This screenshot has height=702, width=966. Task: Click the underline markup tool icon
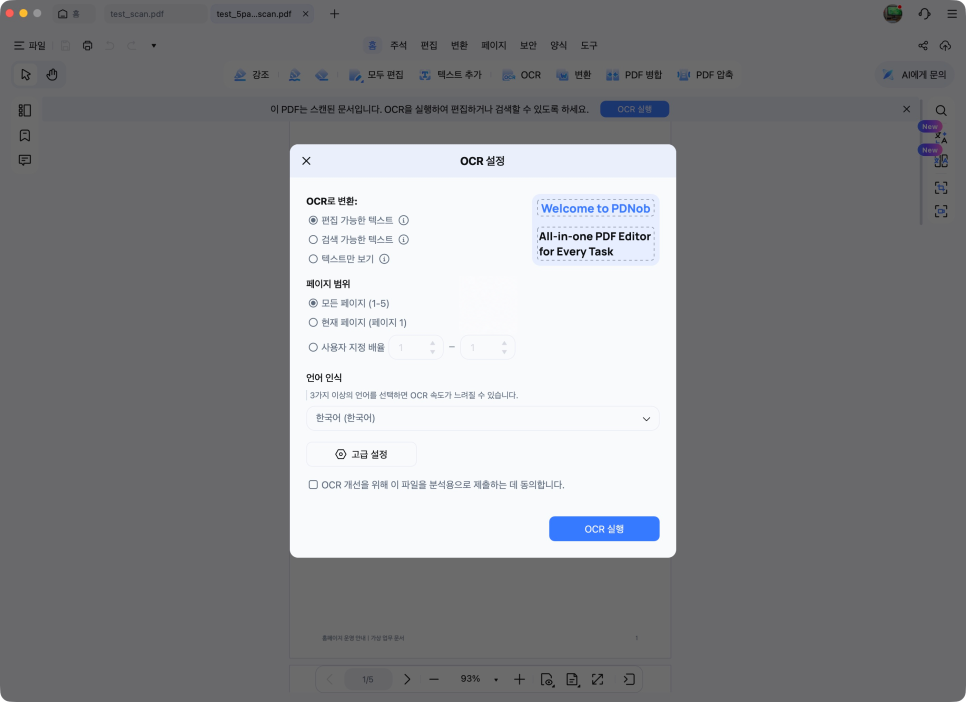294,75
